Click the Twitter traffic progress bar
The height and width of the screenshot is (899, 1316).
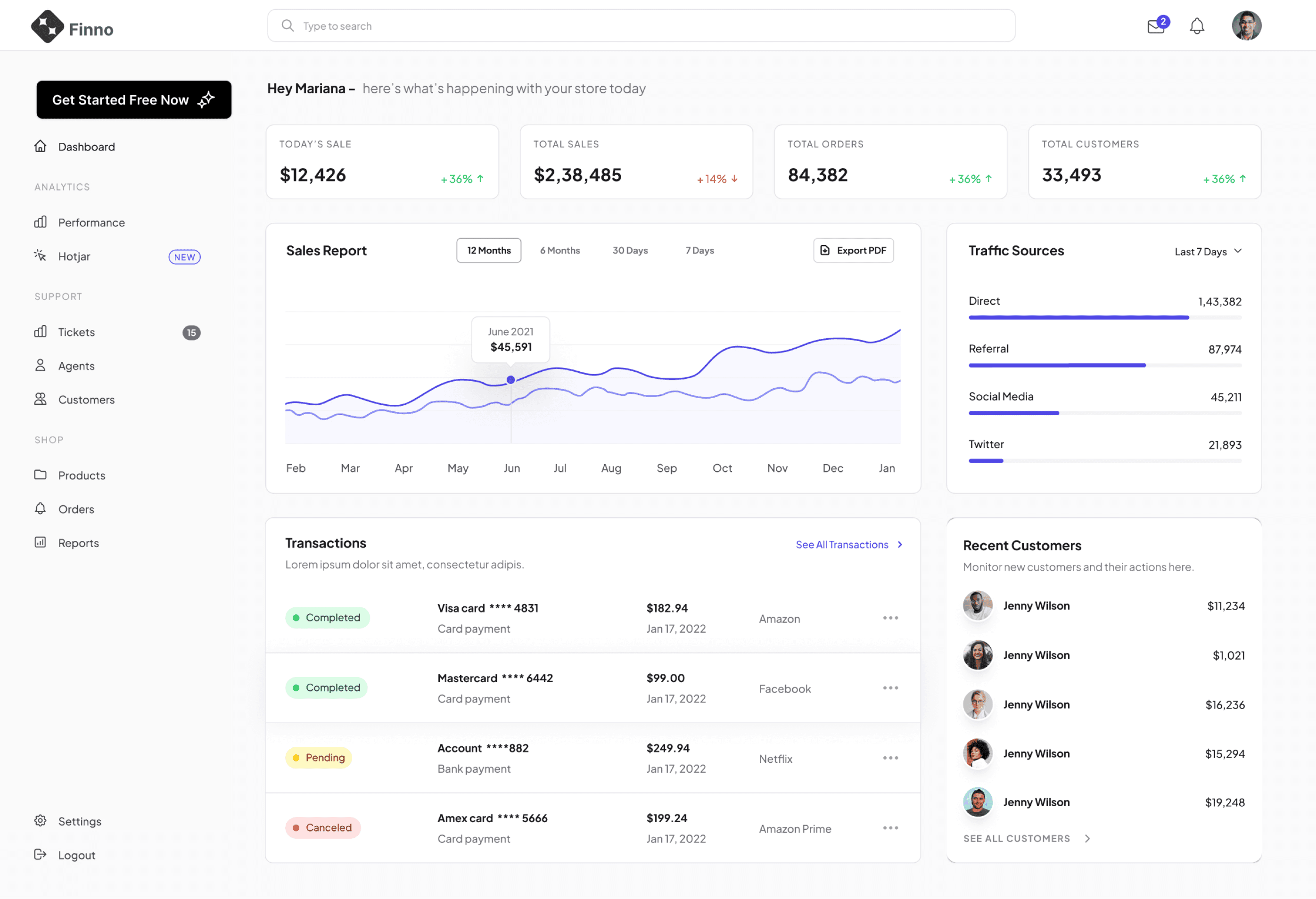coord(1105,461)
